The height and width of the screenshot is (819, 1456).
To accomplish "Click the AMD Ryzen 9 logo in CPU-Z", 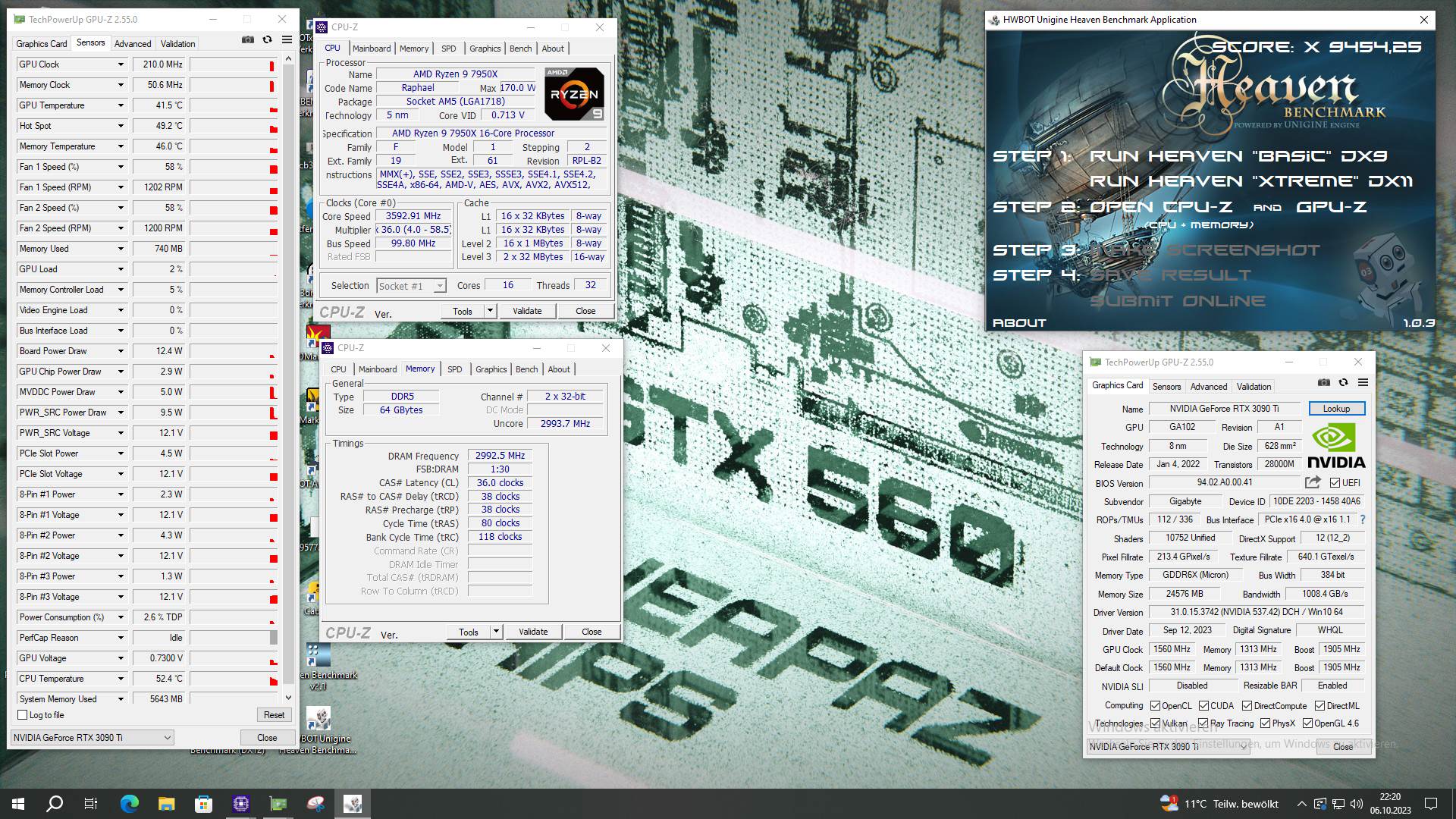I will 575,94.
